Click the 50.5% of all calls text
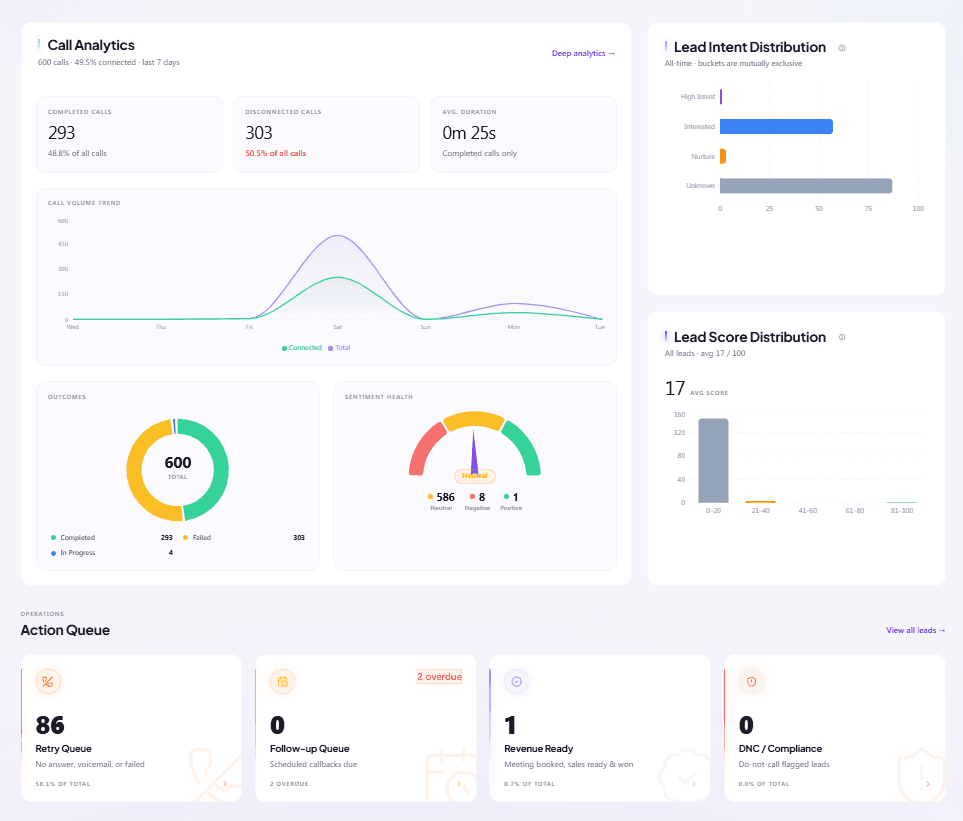Viewport: 963px width, 821px height. [276, 154]
